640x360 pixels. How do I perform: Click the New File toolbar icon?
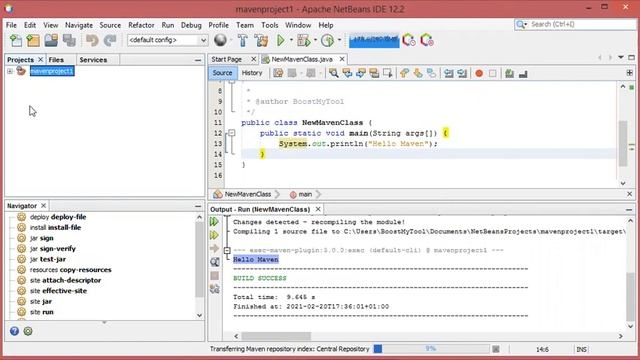click(x=16, y=40)
